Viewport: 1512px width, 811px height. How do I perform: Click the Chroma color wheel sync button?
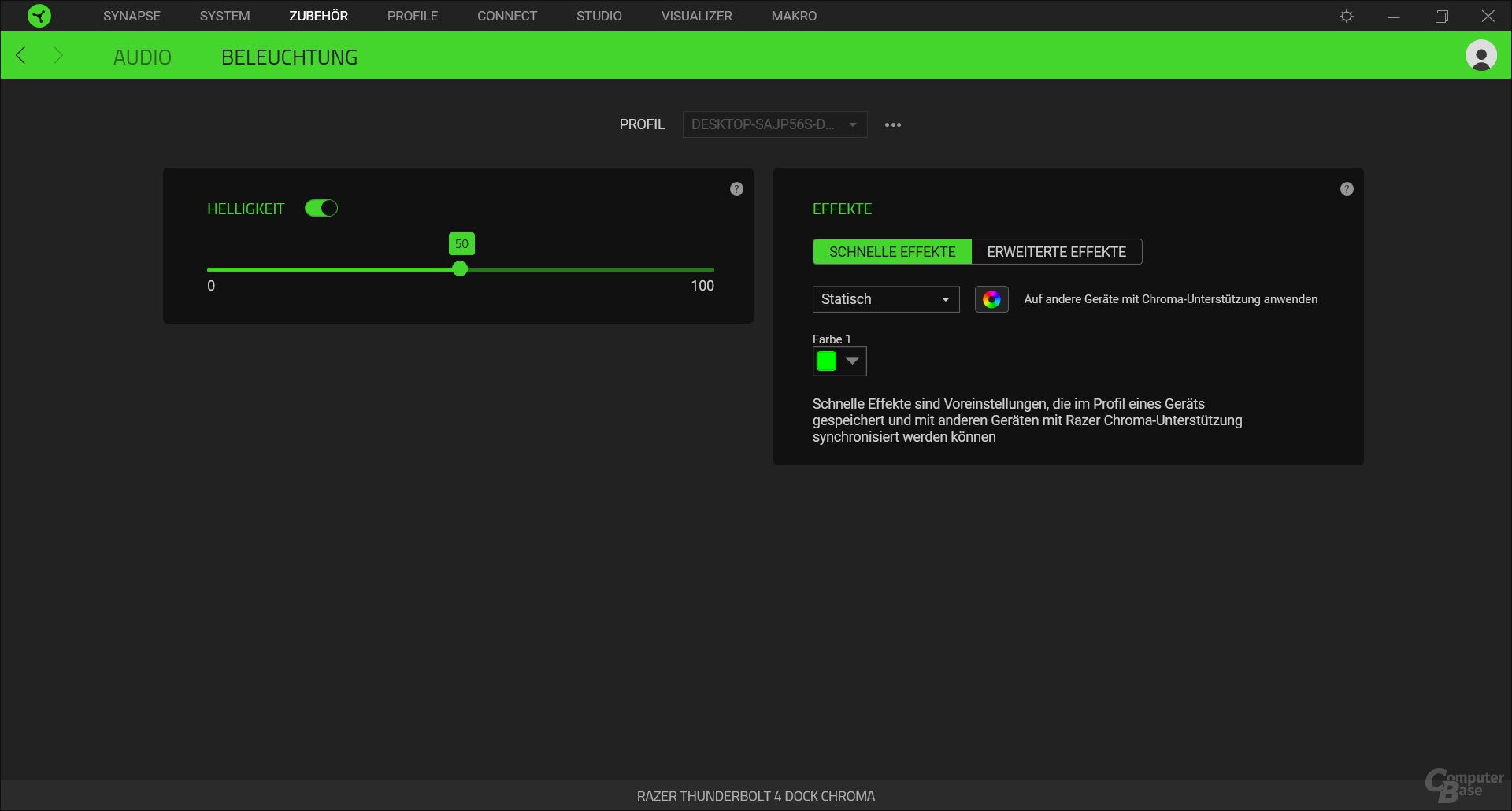click(x=991, y=299)
